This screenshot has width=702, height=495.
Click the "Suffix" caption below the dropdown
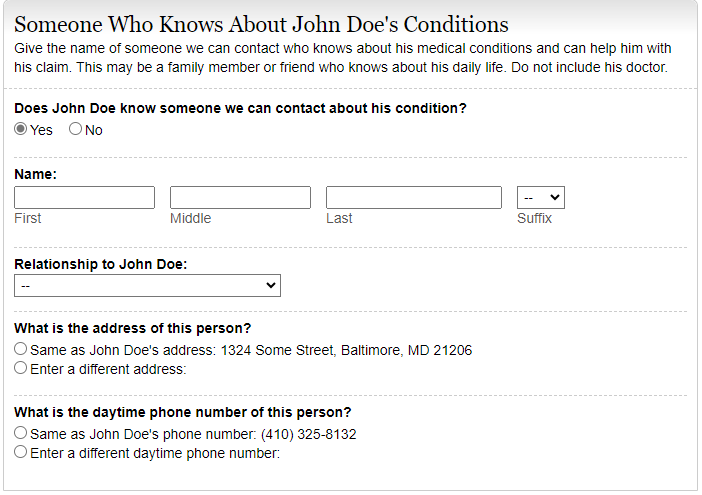534,218
